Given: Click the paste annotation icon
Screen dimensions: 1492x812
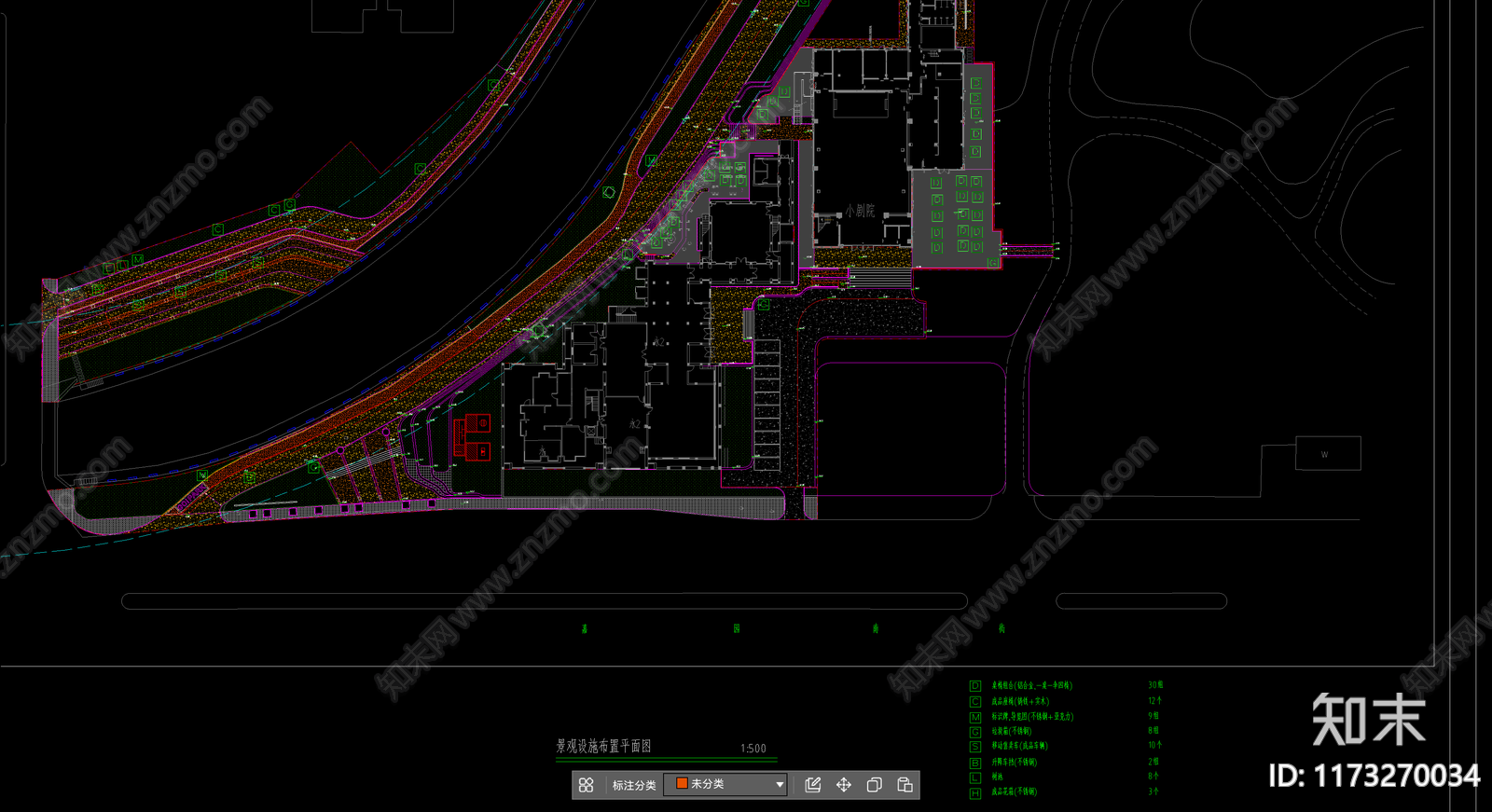Looking at the screenshot, I should click(905, 785).
